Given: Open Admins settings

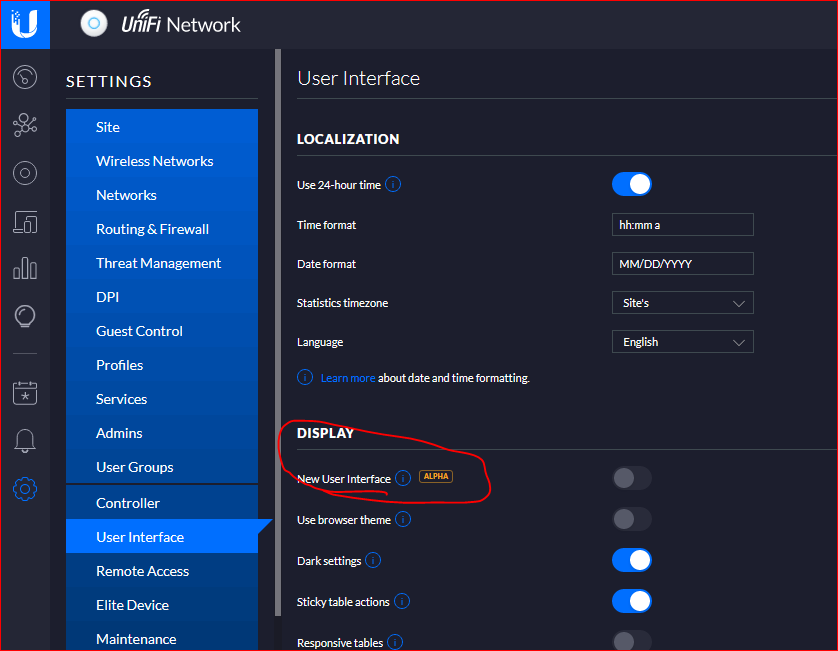Looking at the screenshot, I should tap(162, 433).
